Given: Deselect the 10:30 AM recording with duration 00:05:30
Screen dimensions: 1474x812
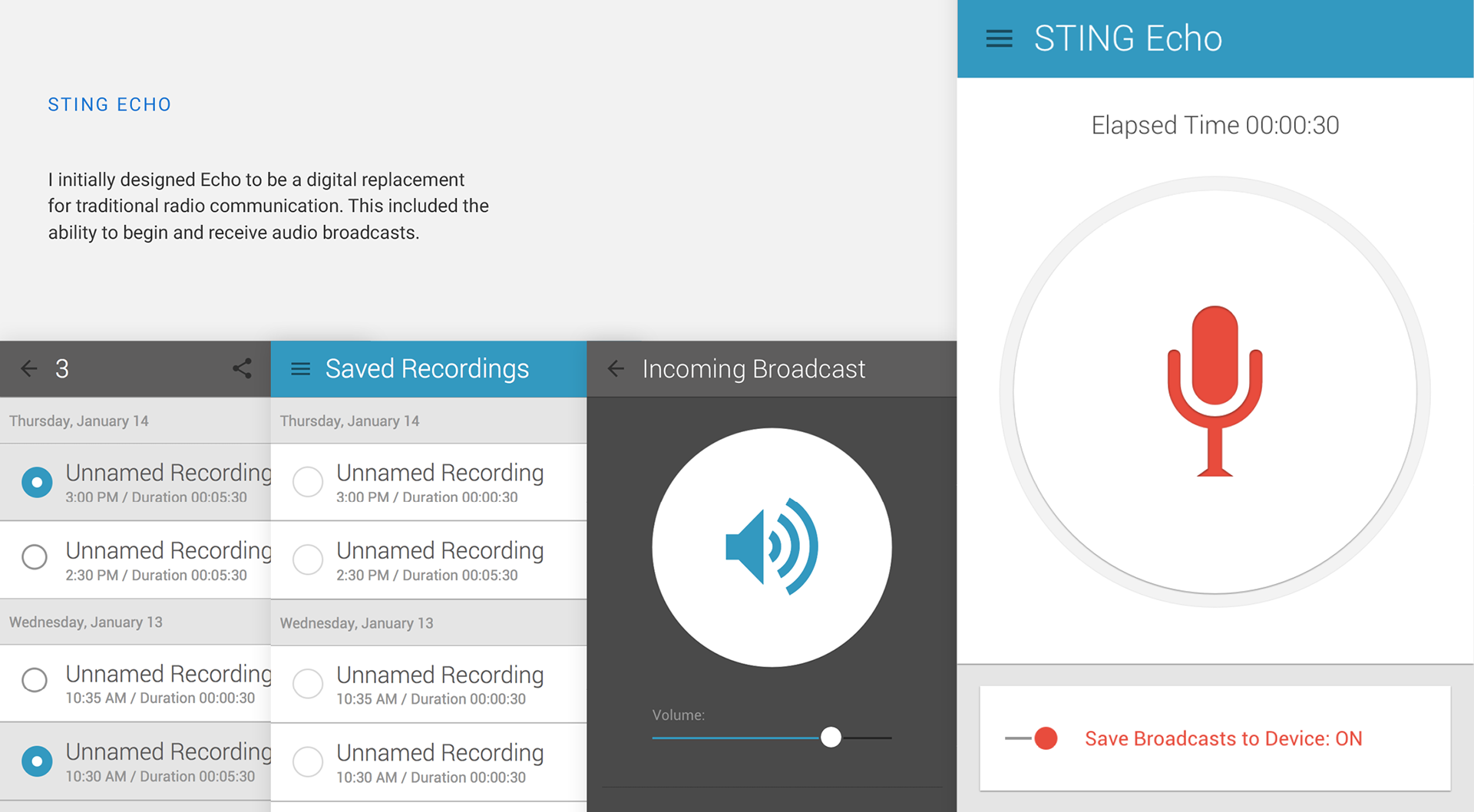Looking at the screenshot, I should click(37, 761).
